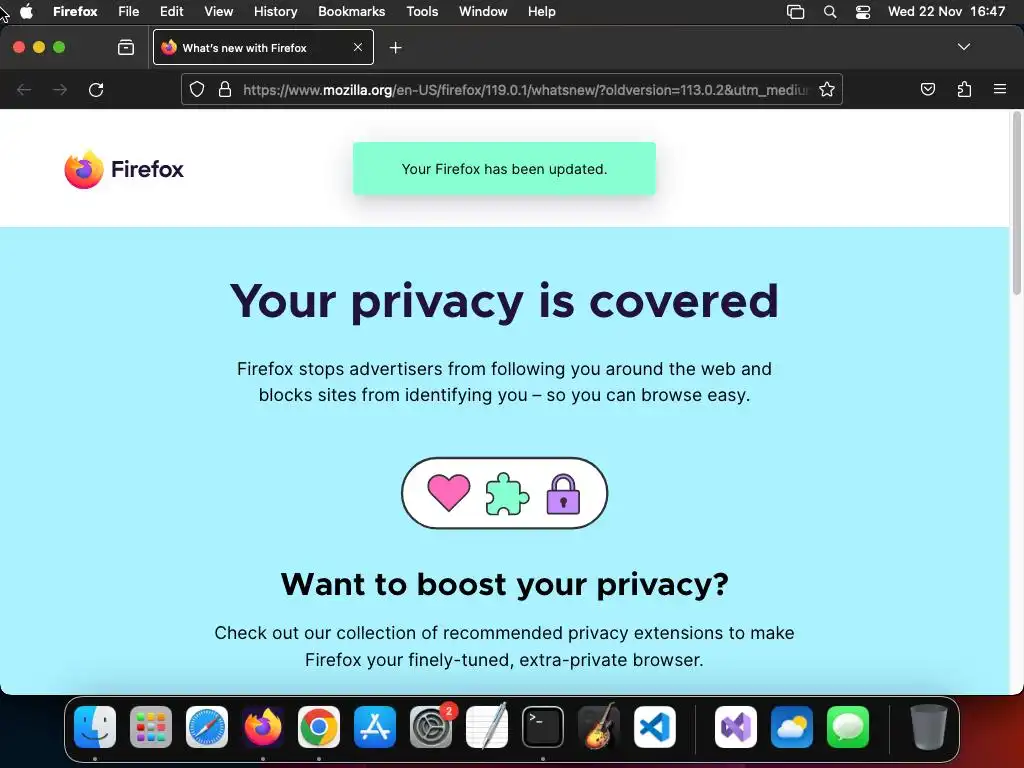Open the File menu

[x=129, y=11]
